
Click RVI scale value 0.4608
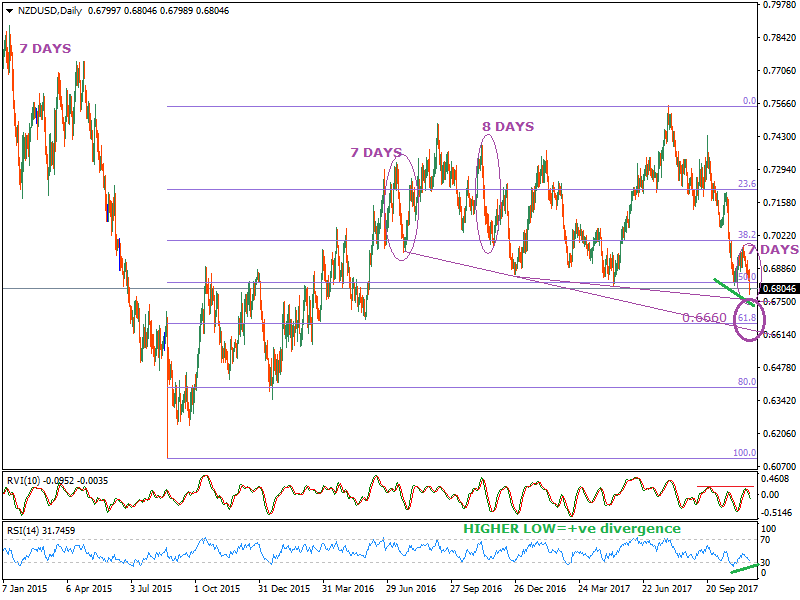[x=775, y=479]
